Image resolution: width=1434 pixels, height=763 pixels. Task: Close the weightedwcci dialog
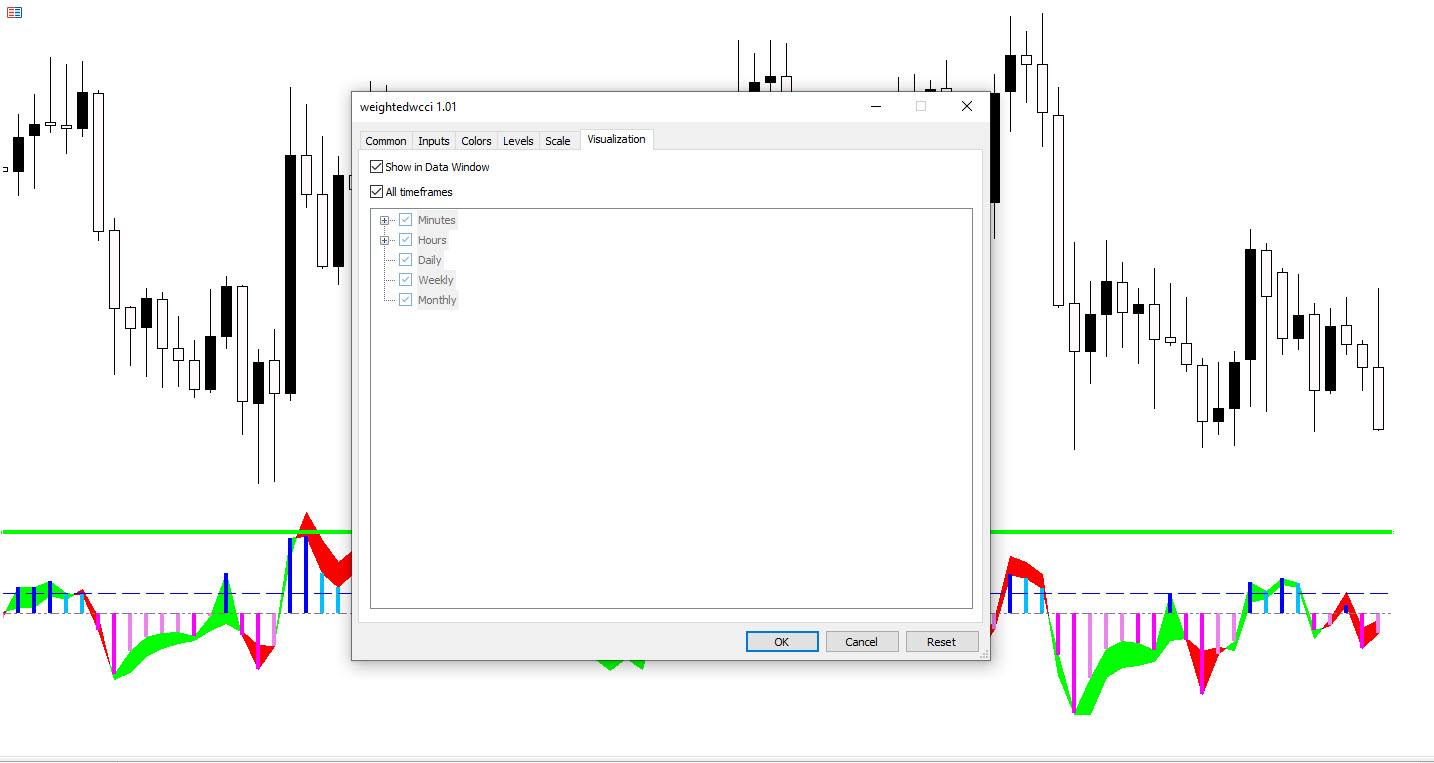coord(966,106)
